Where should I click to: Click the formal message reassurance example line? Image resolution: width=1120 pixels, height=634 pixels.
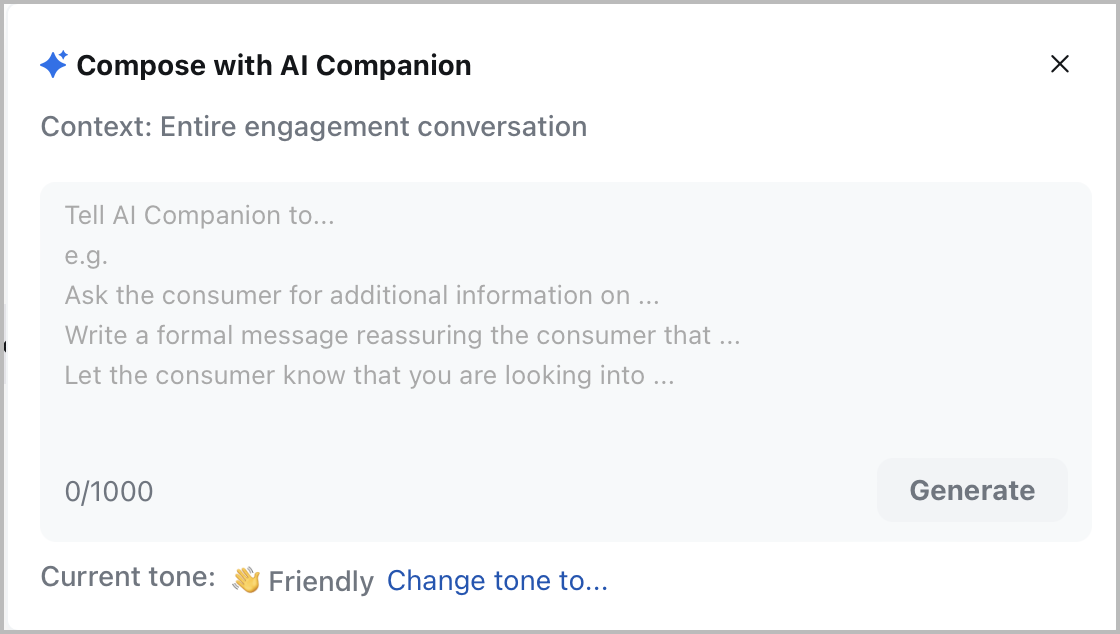(x=403, y=335)
